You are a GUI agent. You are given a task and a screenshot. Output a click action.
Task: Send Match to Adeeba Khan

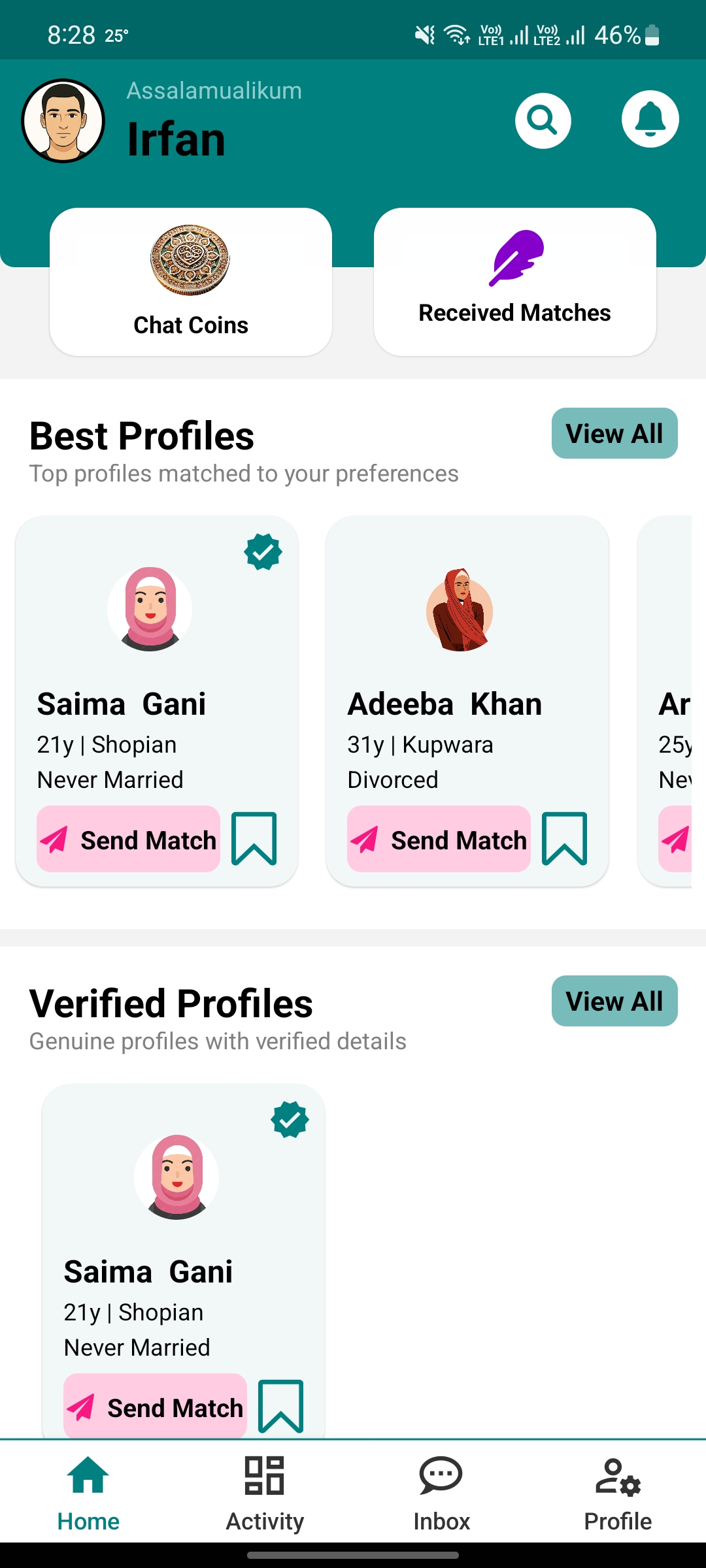pos(439,839)
